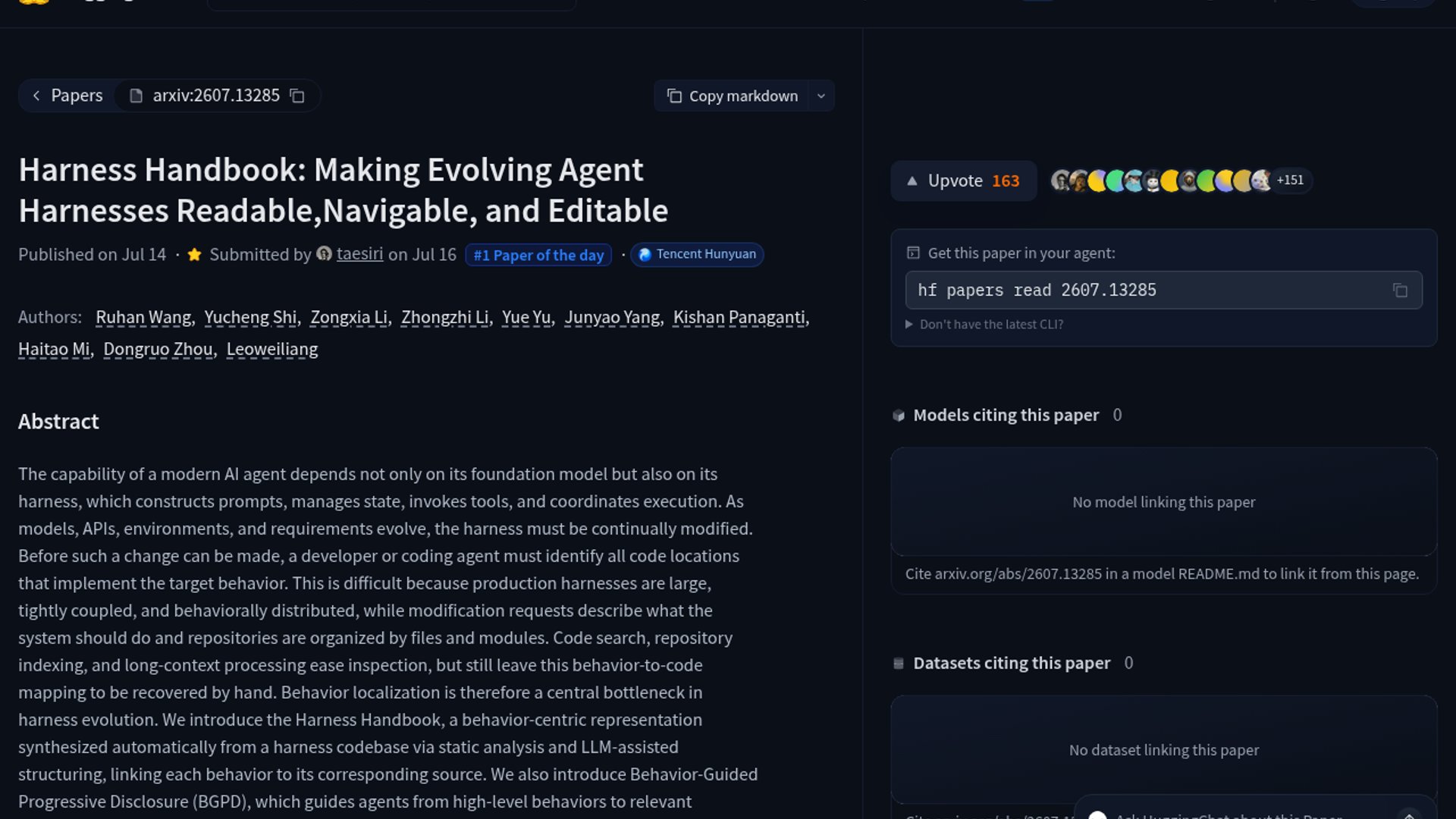This screenshot has height=819, width=1456.
Task: Open the Tencent Hunyuan organization page
Action: [697, 254]
